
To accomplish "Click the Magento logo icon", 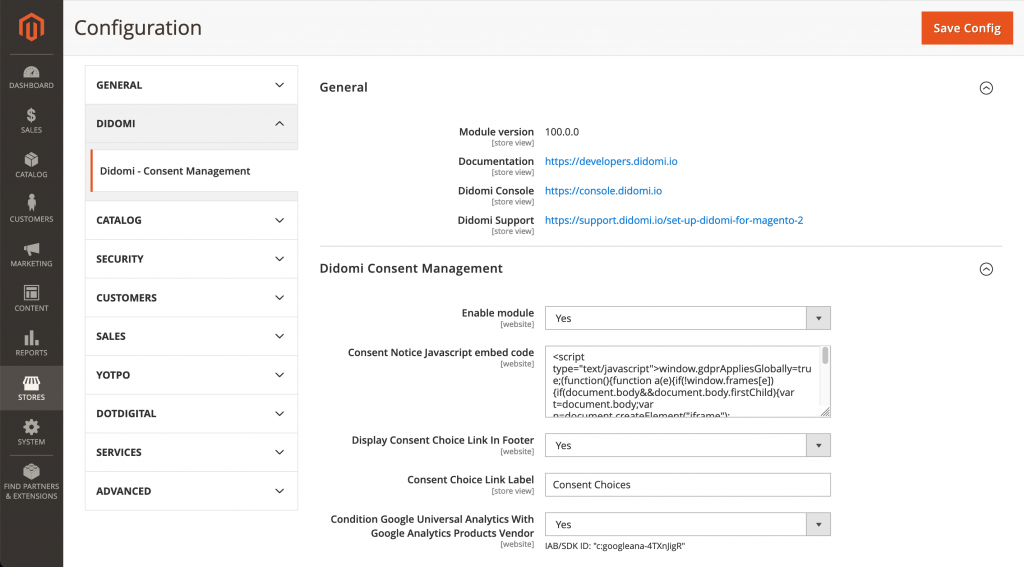I will [31, 27].
